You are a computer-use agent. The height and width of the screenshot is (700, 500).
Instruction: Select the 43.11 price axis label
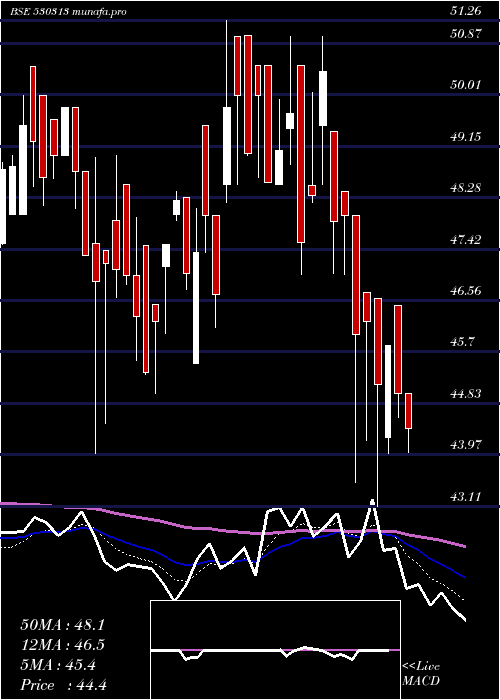(466, 496)
